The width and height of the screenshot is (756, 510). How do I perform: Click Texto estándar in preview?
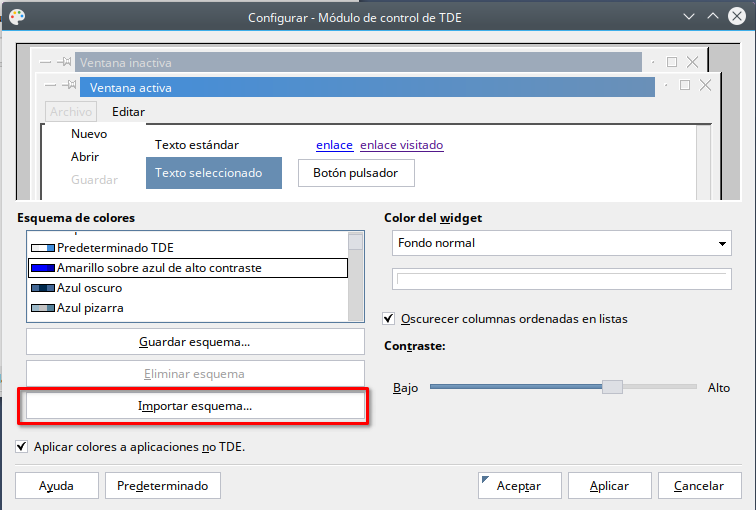[197, 145]
